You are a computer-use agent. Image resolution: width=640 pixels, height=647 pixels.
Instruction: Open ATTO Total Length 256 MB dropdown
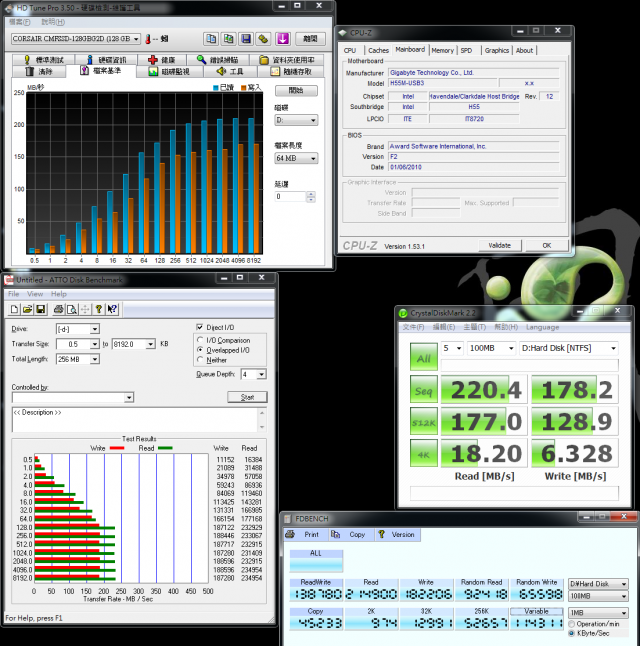[x=78, y=359]
